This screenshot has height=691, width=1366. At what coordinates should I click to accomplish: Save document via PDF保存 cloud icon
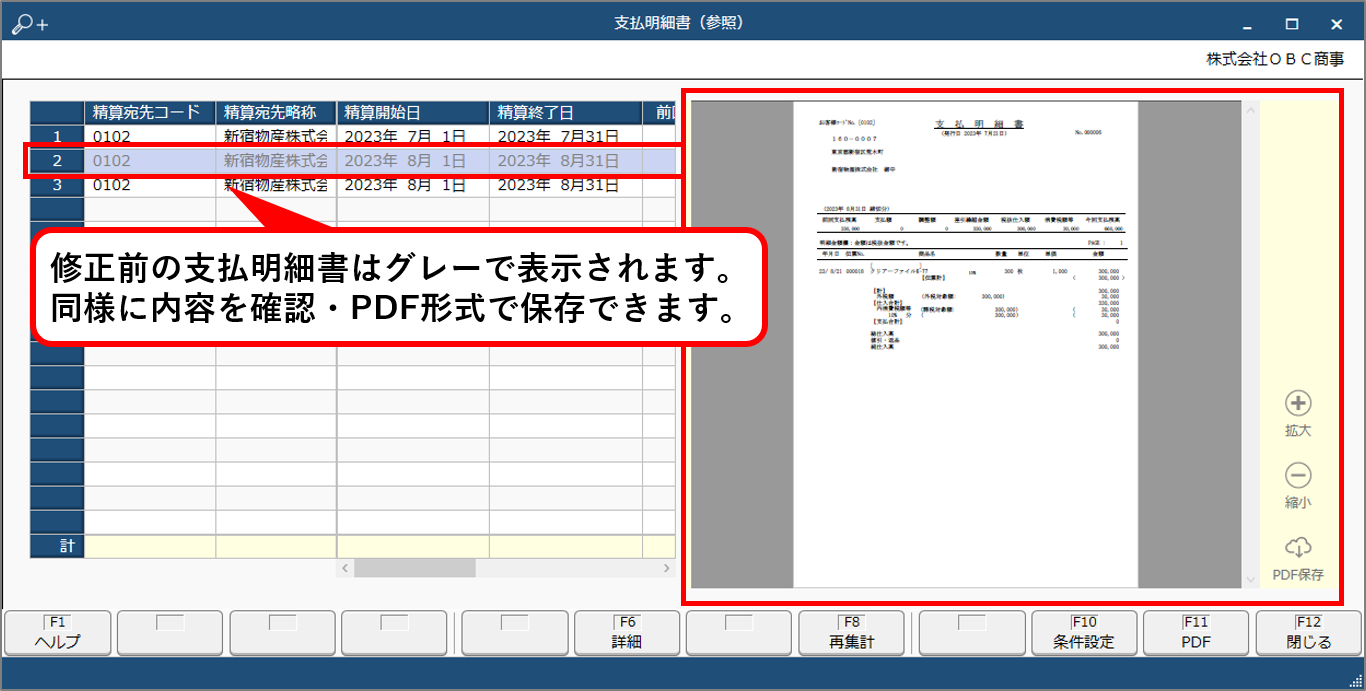pyautogui.click(x=1298, y=547)
